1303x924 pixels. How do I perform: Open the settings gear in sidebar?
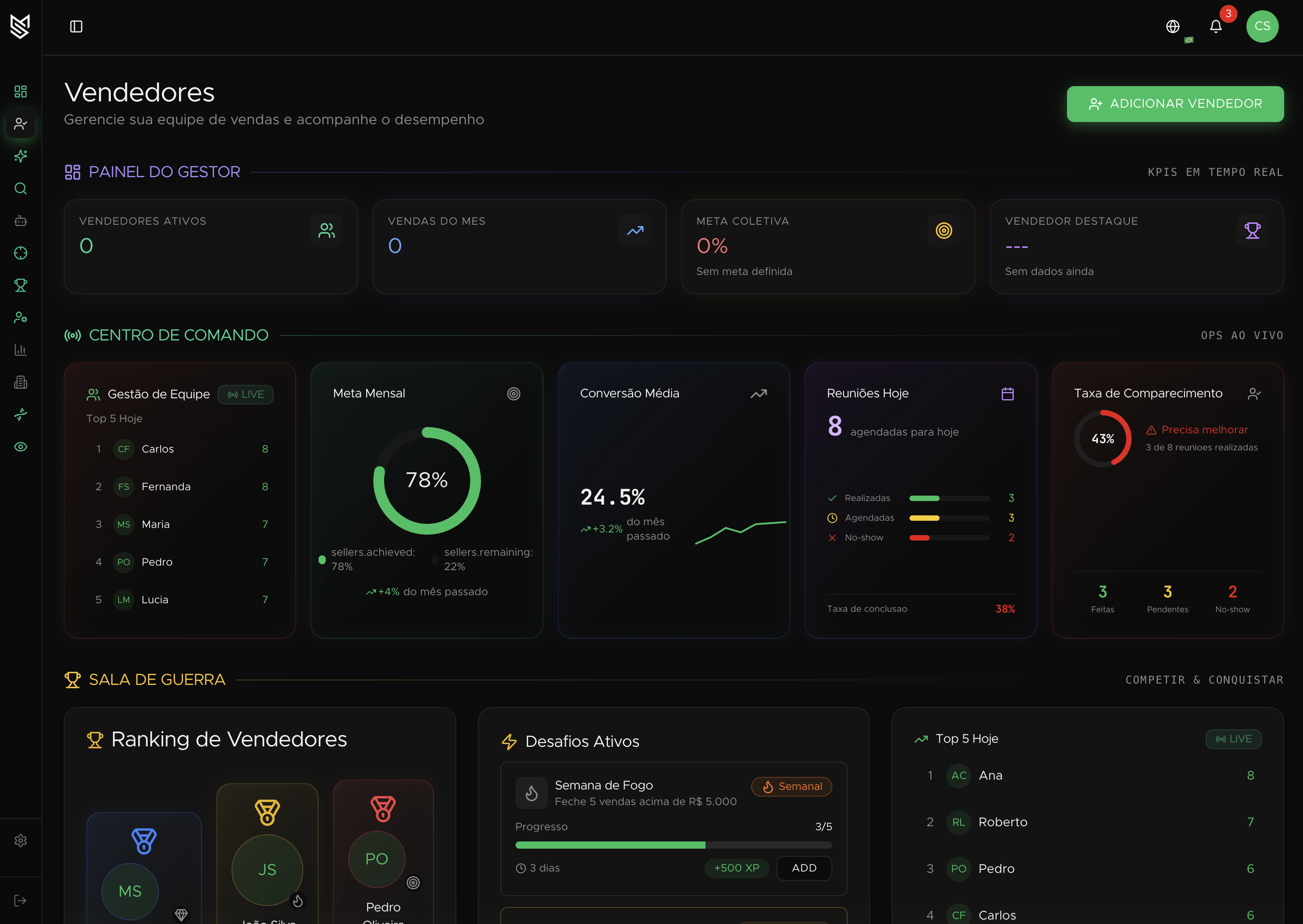tap(21, 841)
